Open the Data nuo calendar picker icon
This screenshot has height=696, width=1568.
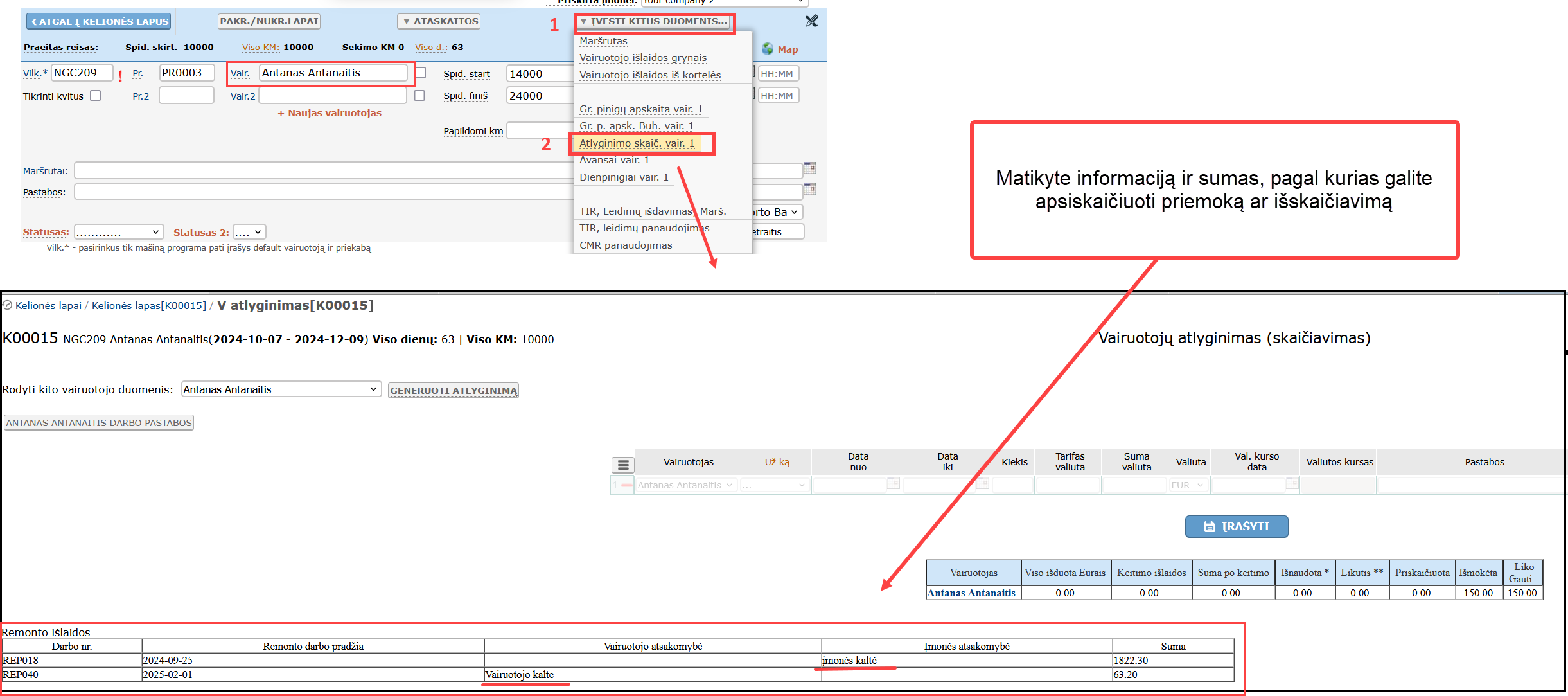893,484
